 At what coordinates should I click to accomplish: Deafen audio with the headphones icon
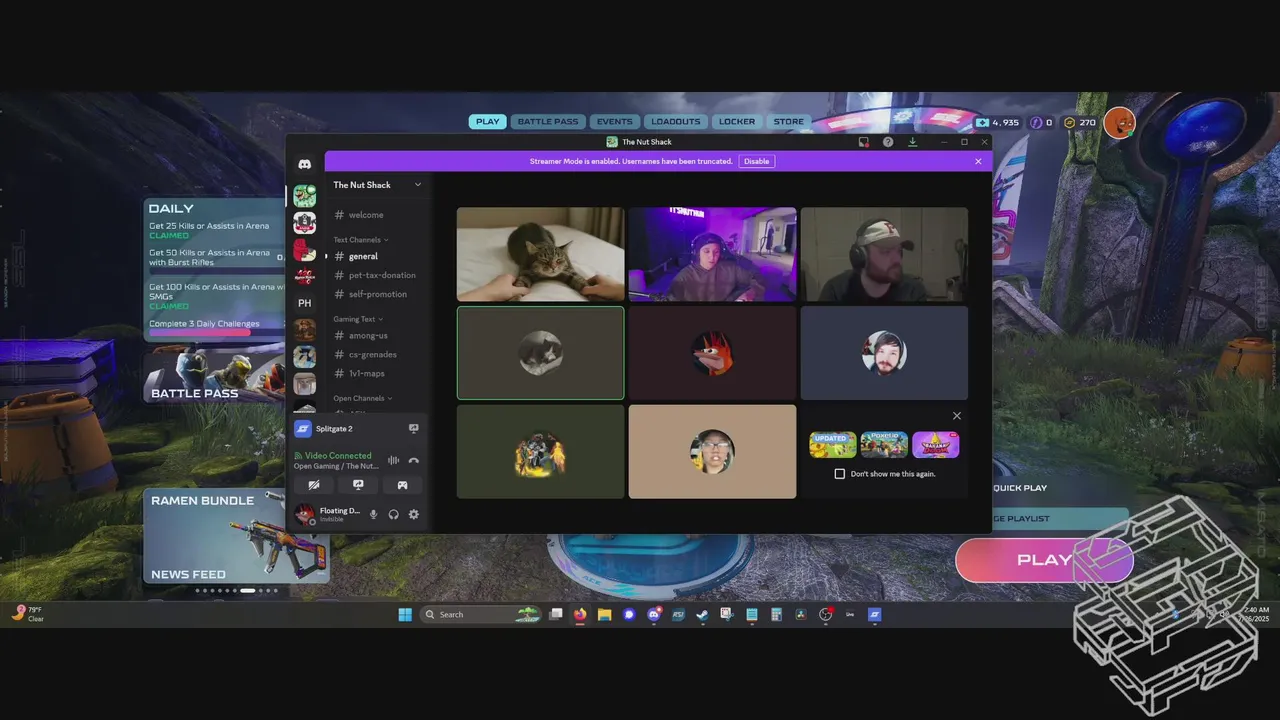point(393,514)
